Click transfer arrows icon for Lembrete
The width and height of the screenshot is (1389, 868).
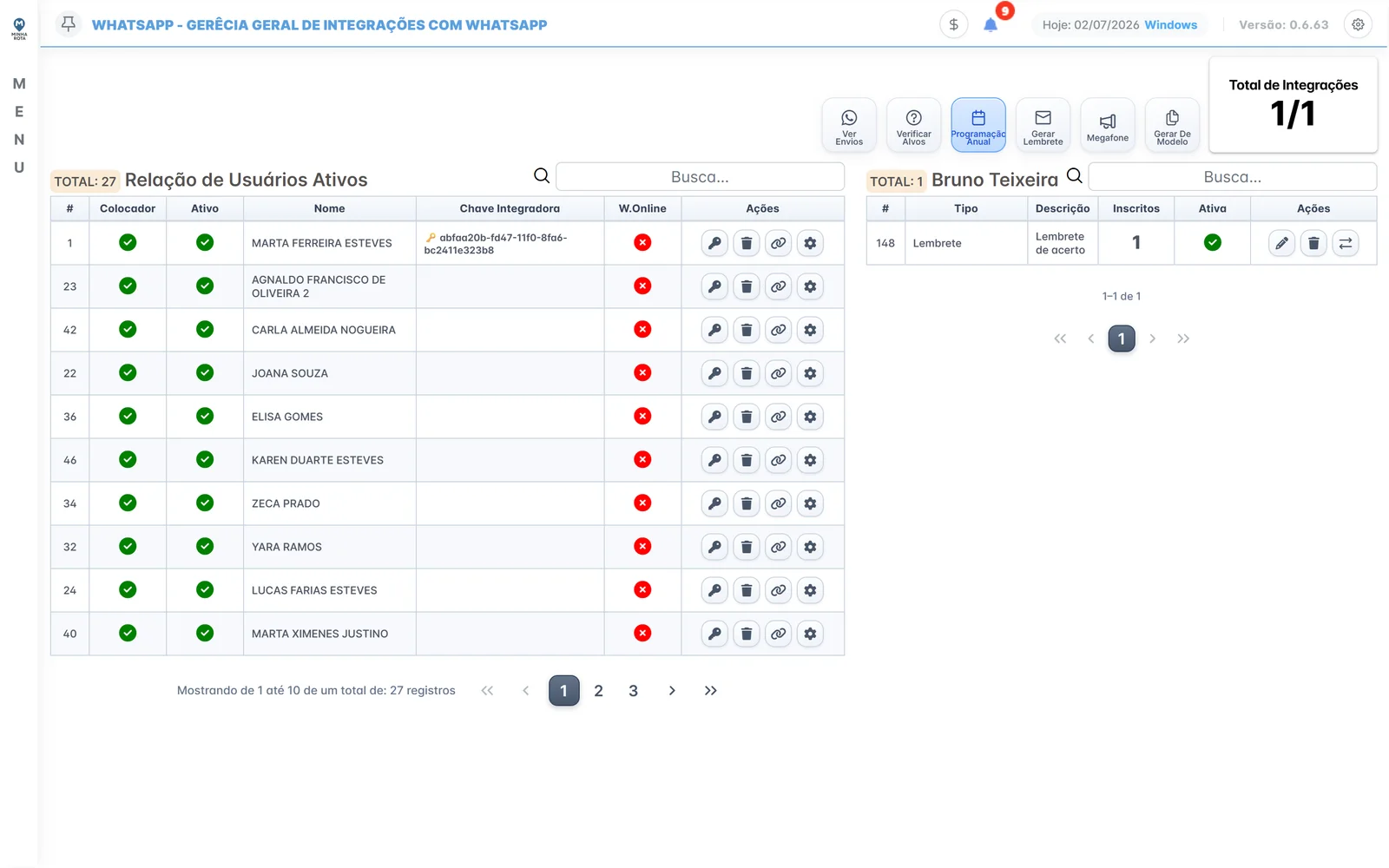click(1346, 243)
